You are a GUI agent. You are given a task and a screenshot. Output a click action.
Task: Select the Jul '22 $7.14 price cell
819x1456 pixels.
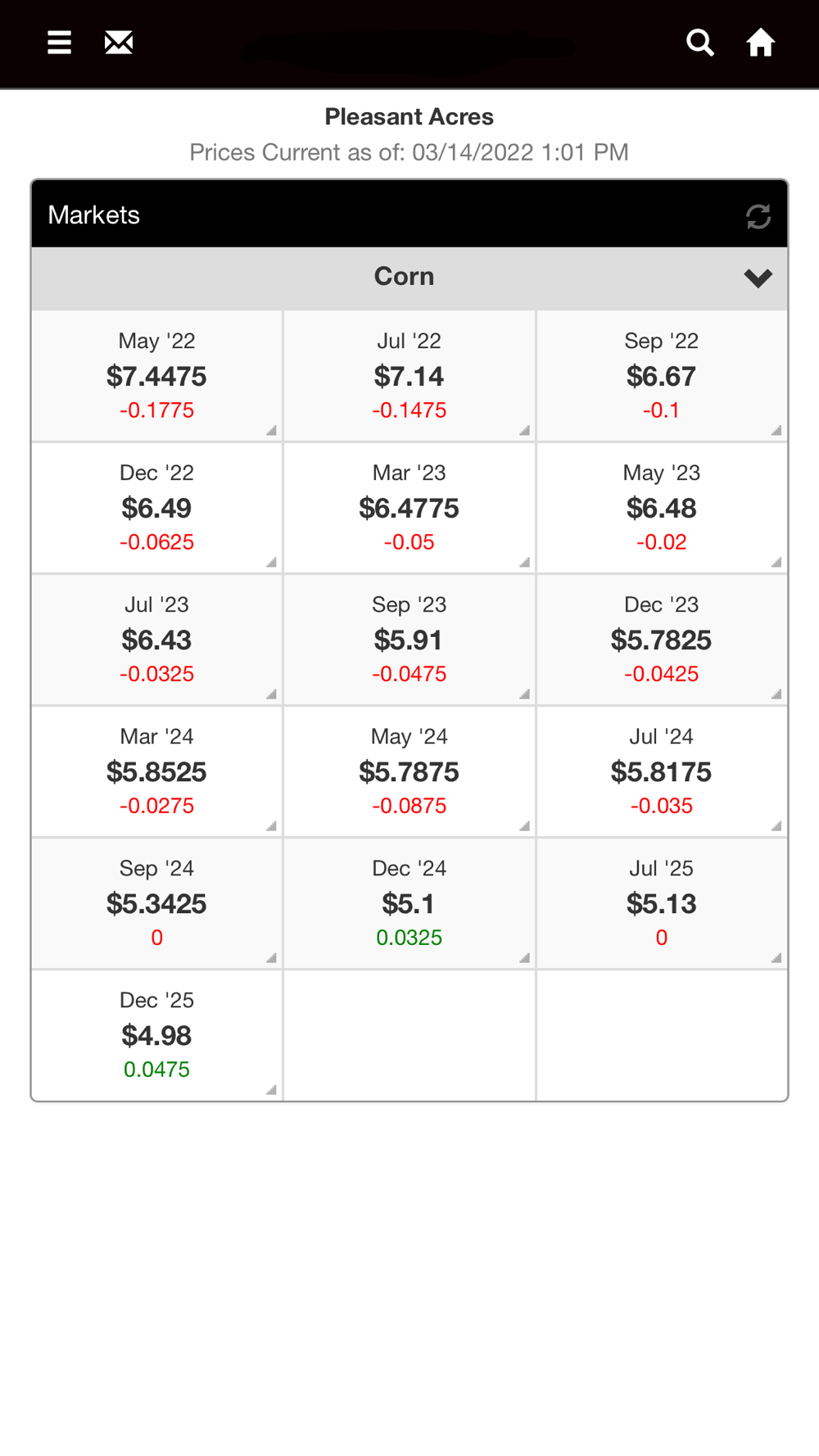[409, 376]
